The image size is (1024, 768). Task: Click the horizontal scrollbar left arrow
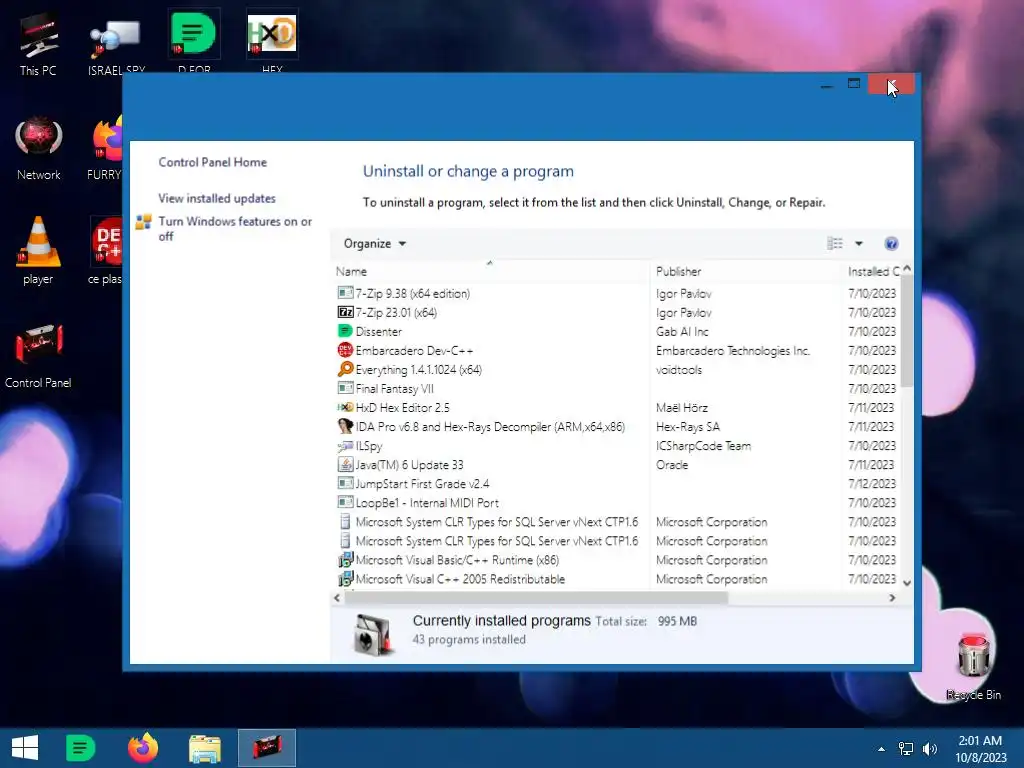pyautogui.click(x=337, y=598)
